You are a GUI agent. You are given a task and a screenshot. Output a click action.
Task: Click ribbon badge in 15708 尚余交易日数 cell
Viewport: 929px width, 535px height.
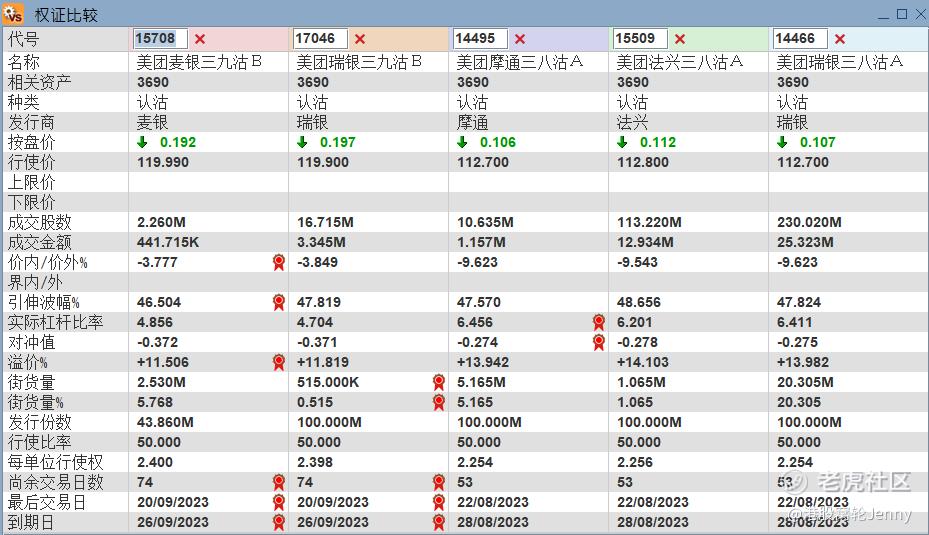coord(278,482)
